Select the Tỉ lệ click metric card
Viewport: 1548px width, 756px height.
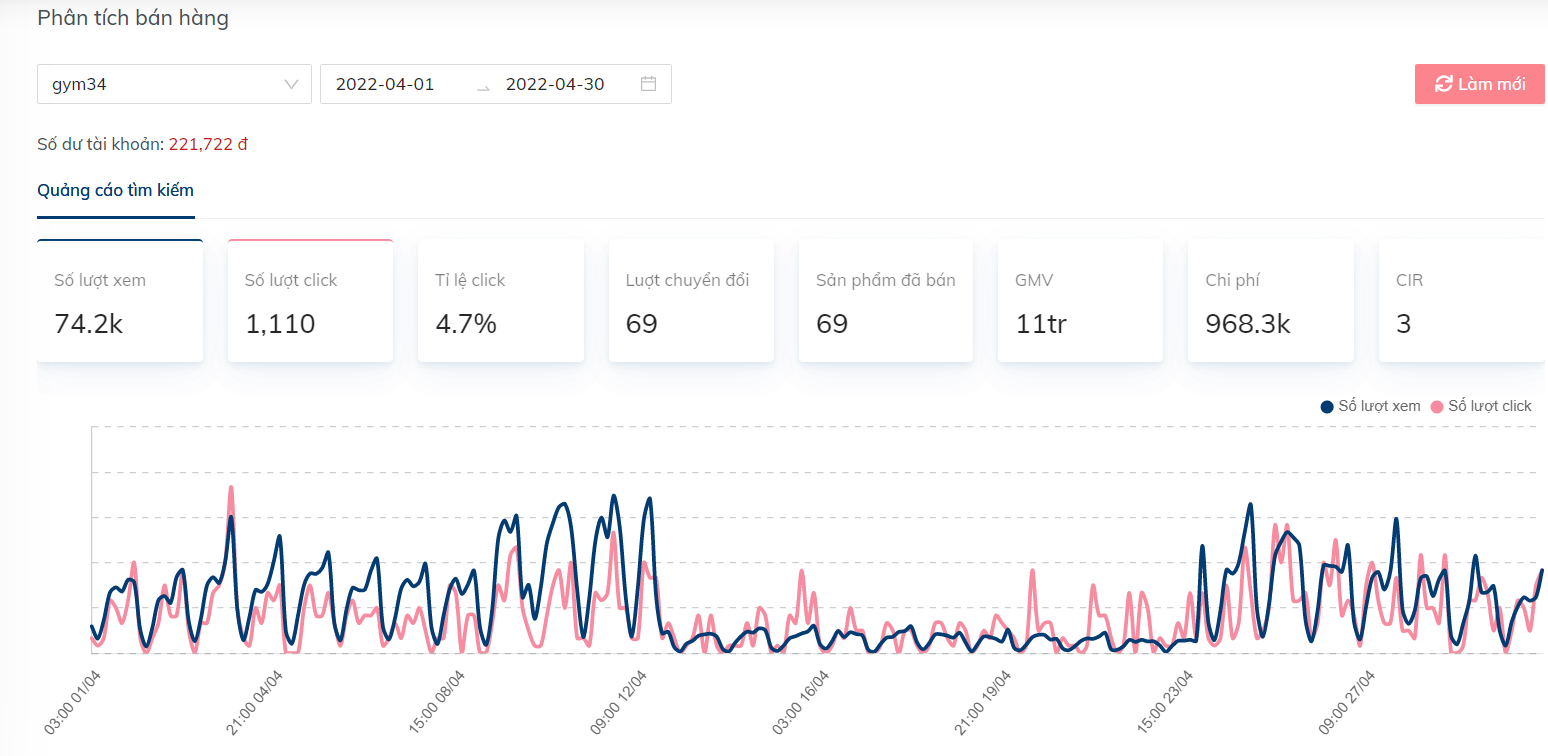tap(500, 301)
